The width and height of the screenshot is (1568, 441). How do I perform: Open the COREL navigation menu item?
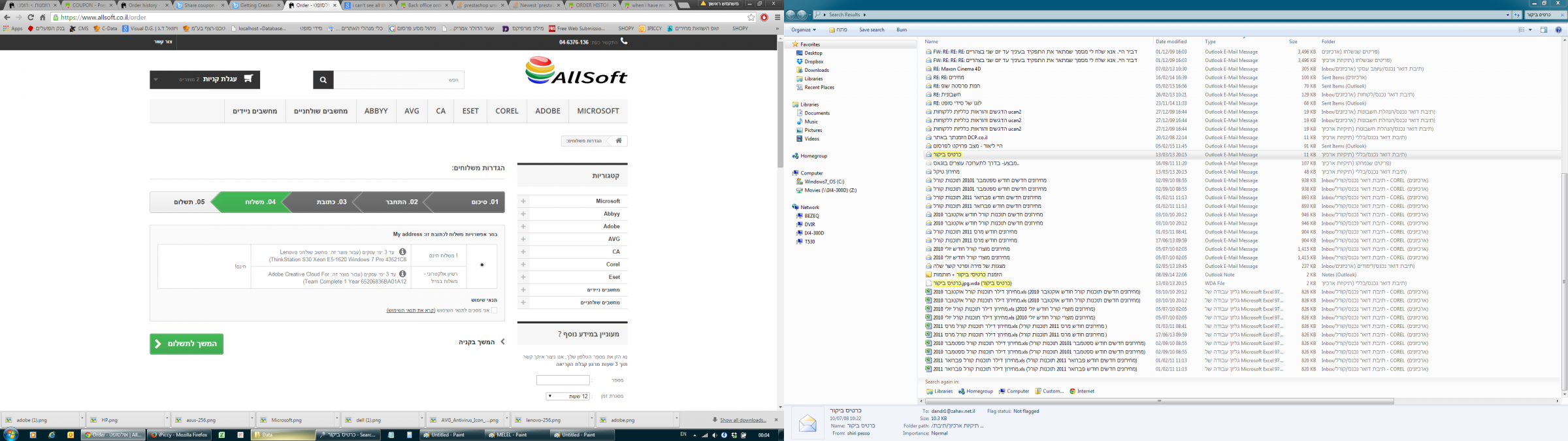(x=507, y=111)
